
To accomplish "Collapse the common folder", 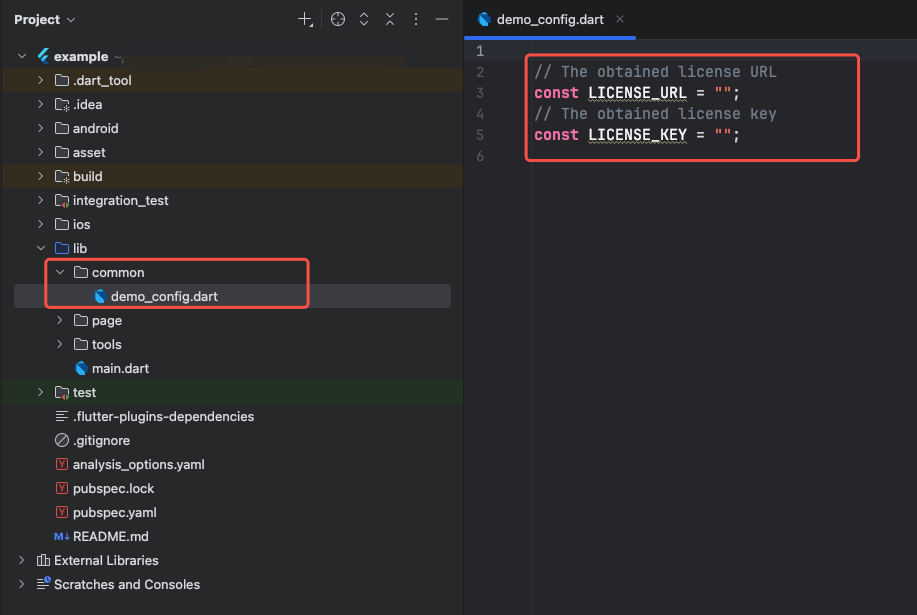I will 60,272.
